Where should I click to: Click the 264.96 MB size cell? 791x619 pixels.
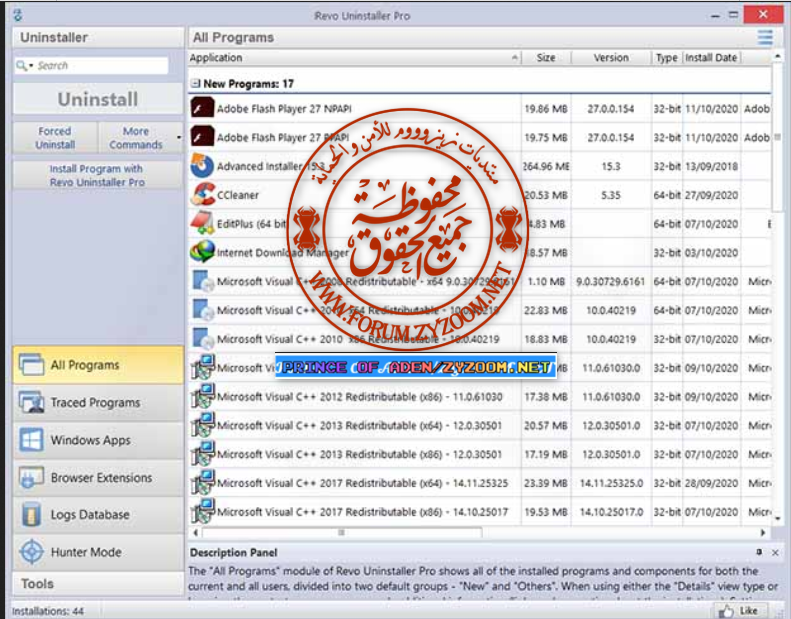coord(546,166)
